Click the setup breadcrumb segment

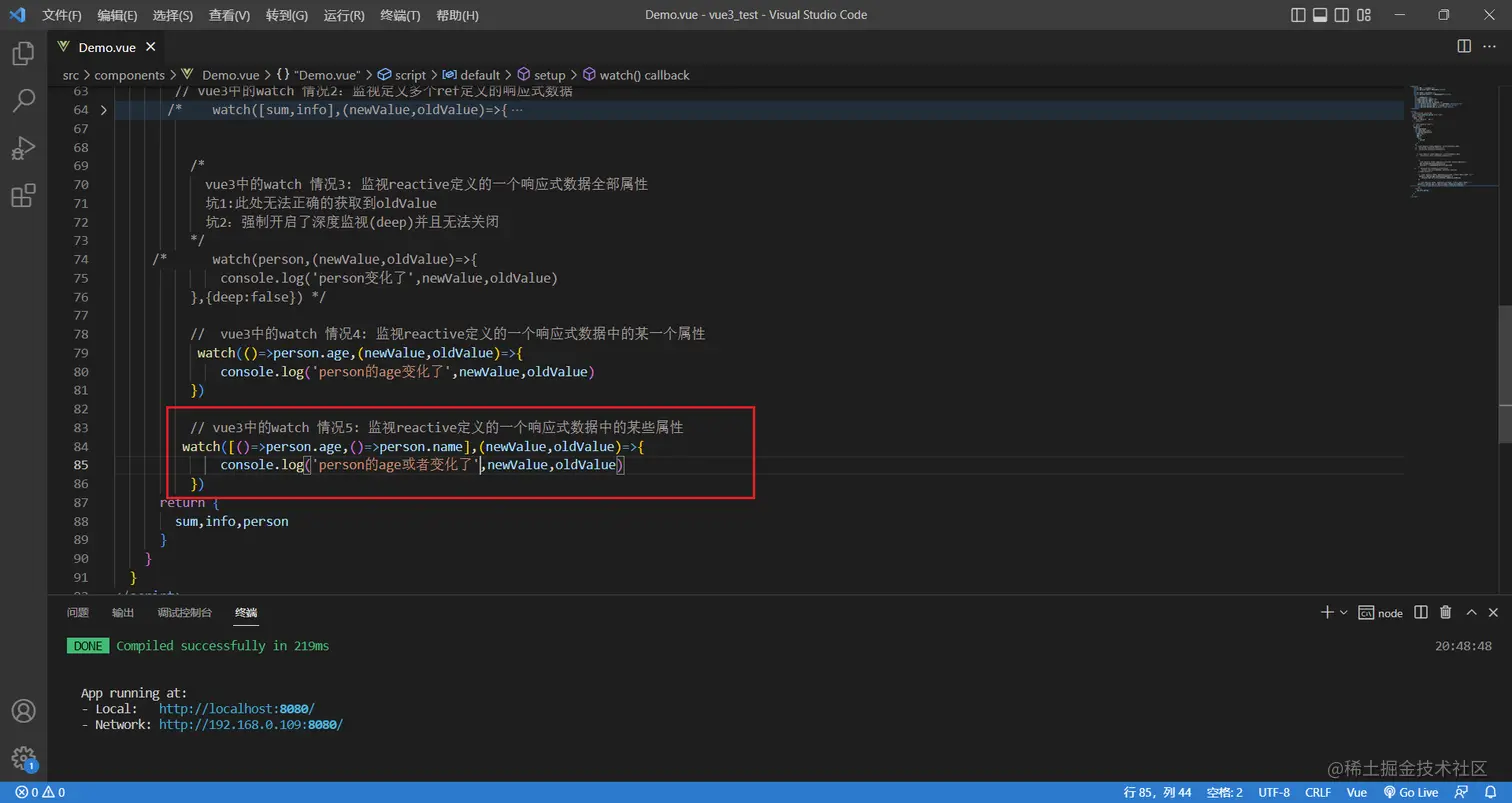click(x=541, y=75)
